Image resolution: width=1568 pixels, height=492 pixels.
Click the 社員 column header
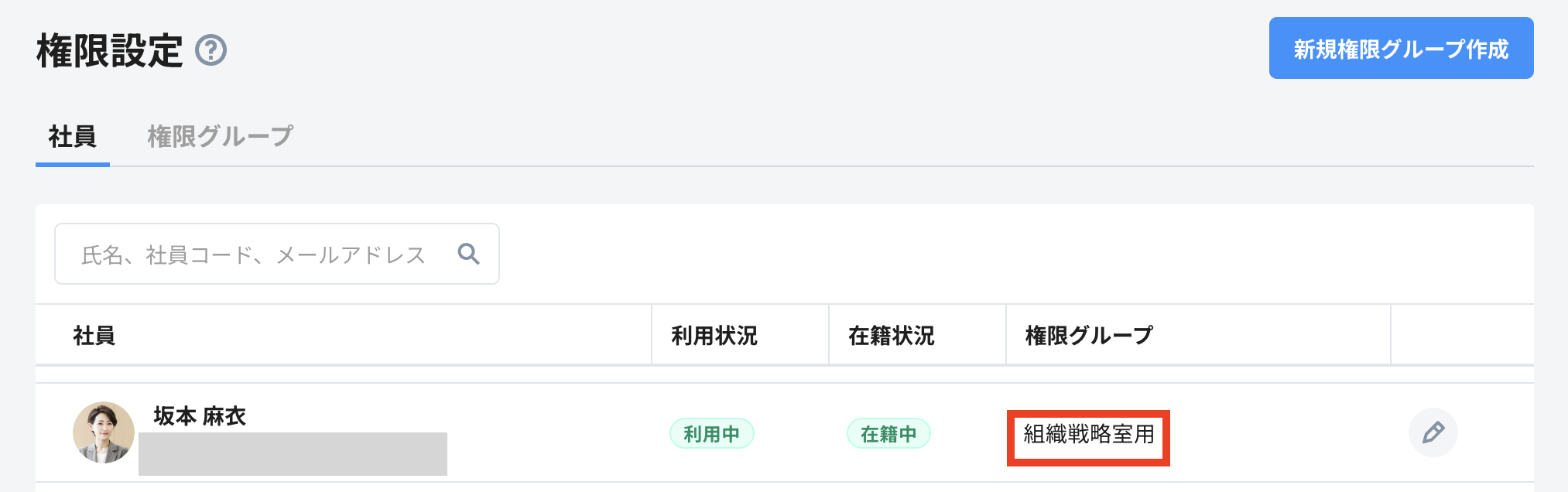(x=94, y=336)
